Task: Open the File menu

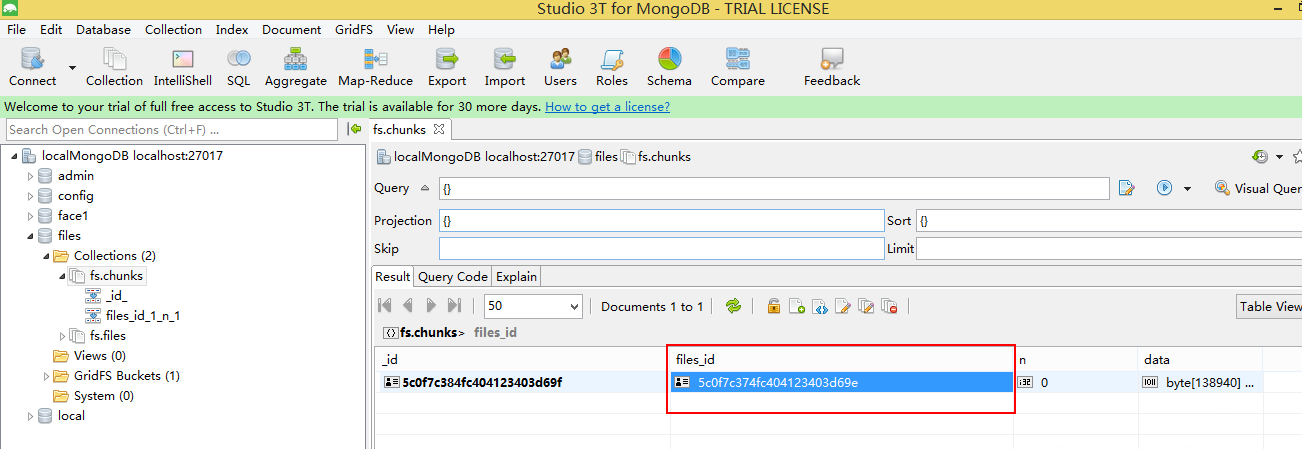Action: pos(16,30)
